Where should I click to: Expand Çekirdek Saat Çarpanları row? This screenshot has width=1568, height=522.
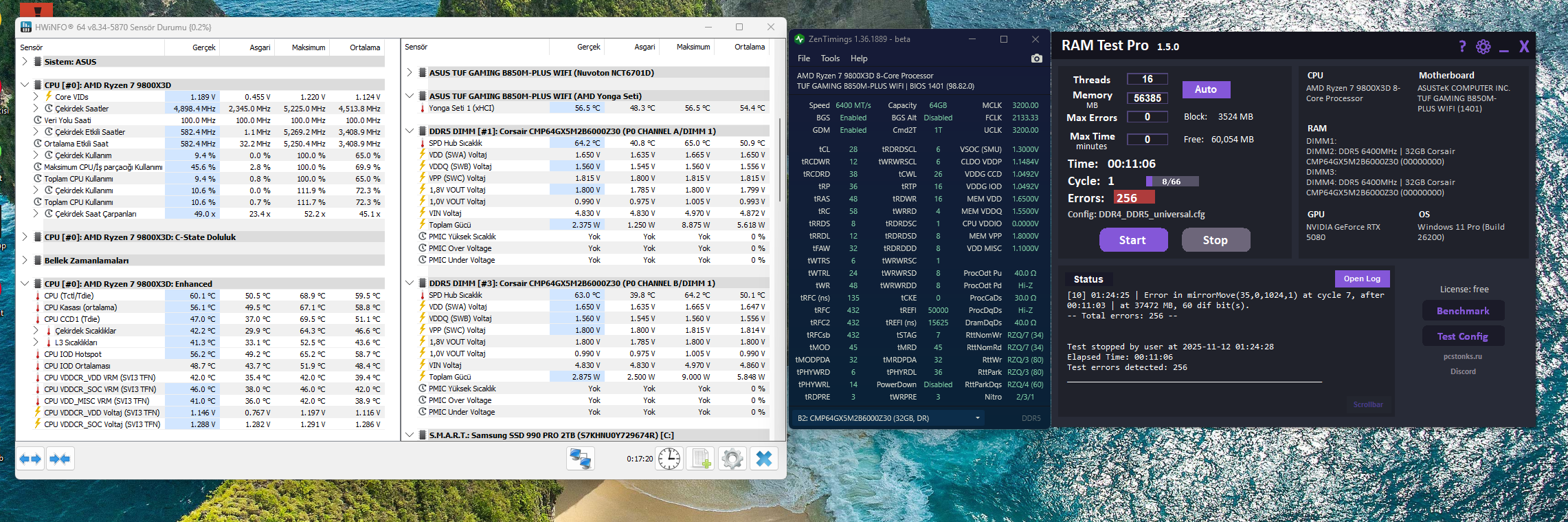(36, 214)
